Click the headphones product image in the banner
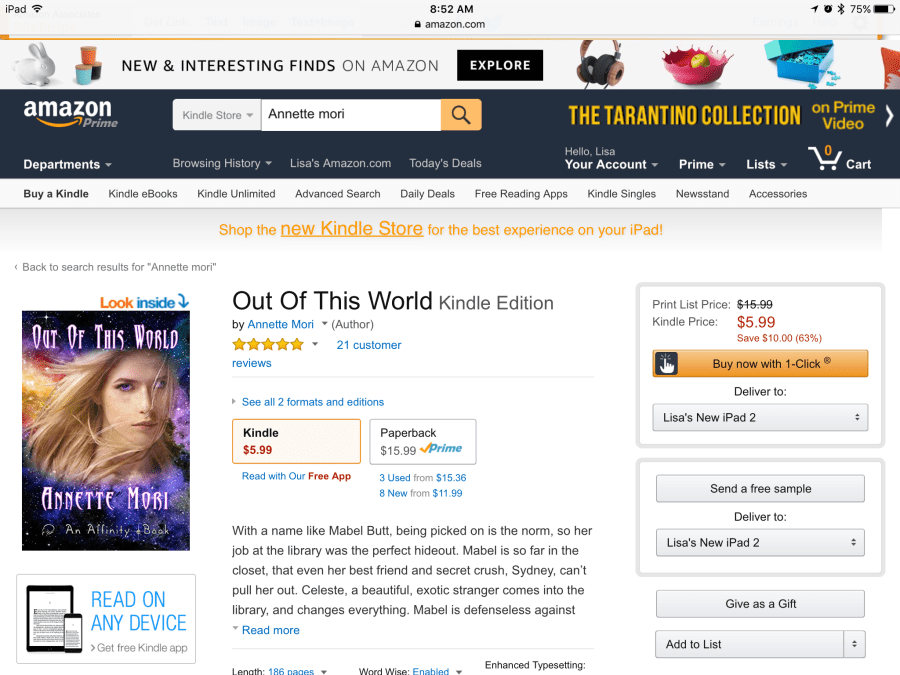This screenshot has height=675, width=900. pos(599,63)
